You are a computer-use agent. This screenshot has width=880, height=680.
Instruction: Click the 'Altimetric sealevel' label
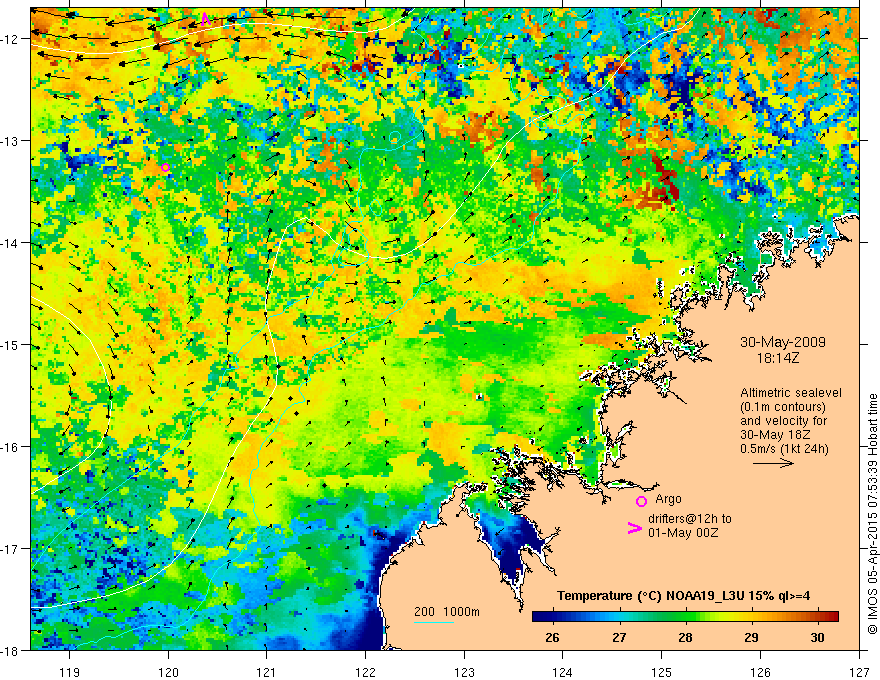point(791,393)
